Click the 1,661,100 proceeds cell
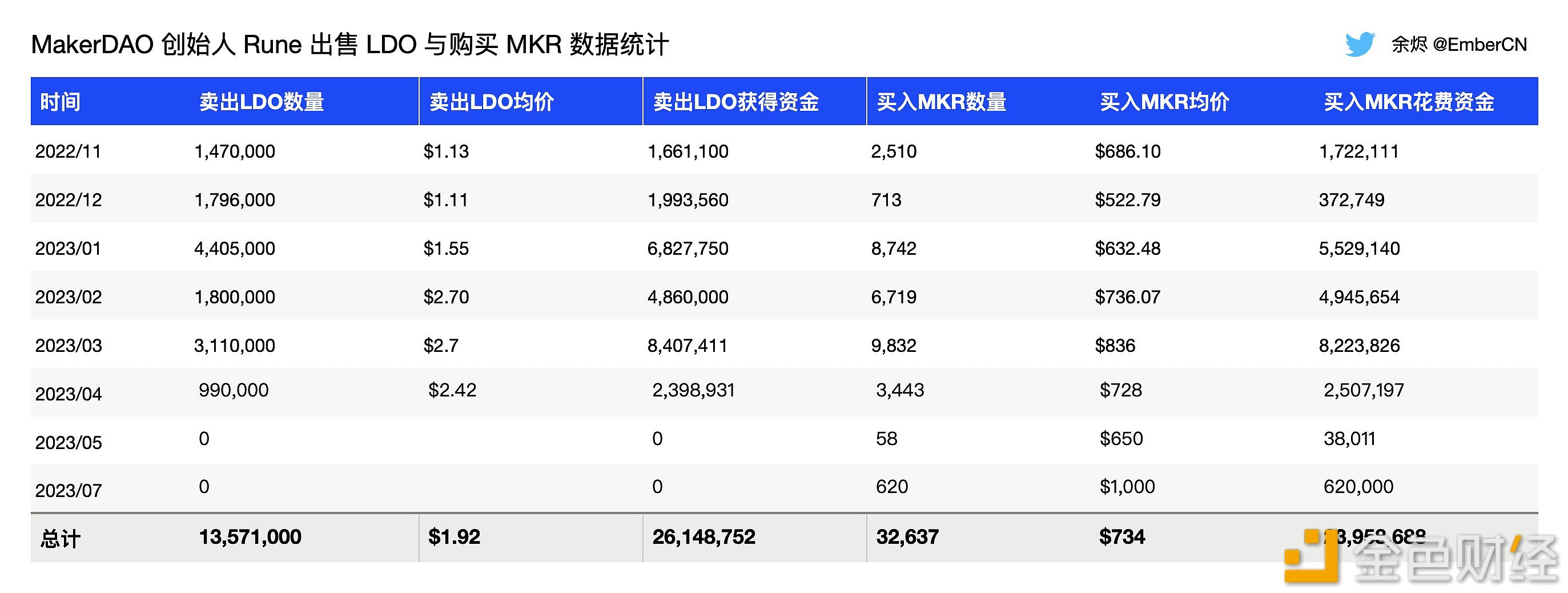The image size is (1568, 593). [x=688, y=151]
